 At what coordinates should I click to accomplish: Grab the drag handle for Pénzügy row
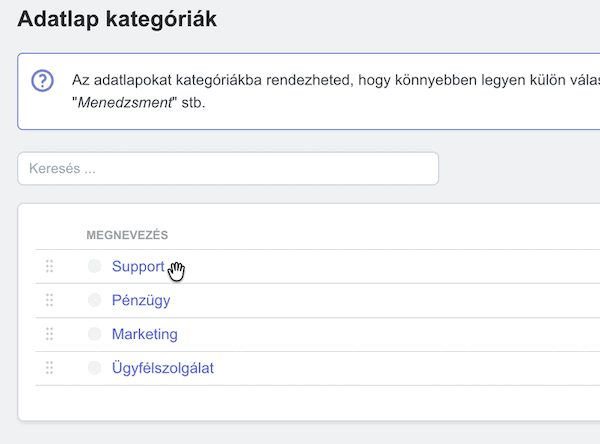[49, 300]
